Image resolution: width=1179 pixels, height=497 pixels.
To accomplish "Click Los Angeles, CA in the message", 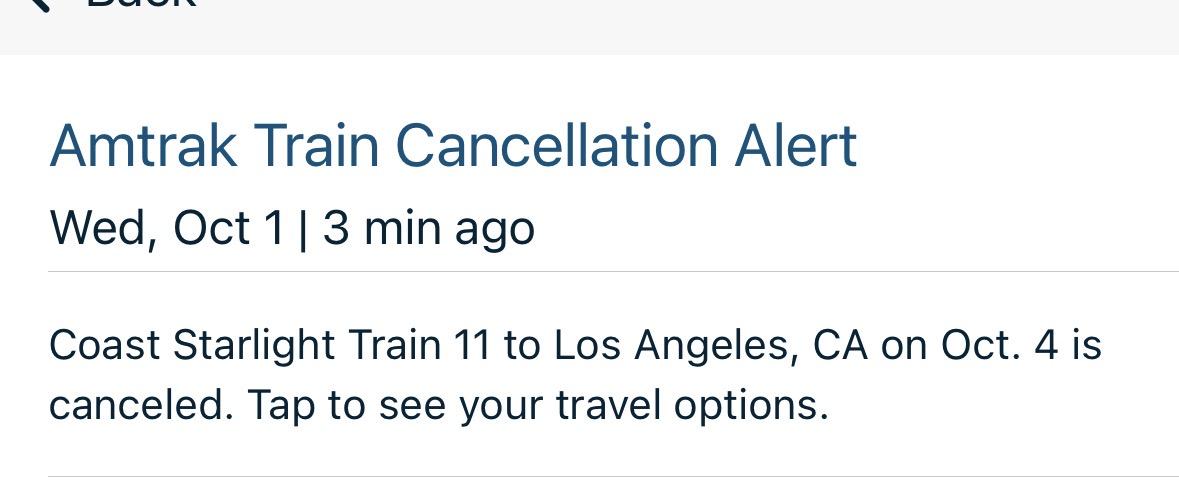I will [711, 346].
